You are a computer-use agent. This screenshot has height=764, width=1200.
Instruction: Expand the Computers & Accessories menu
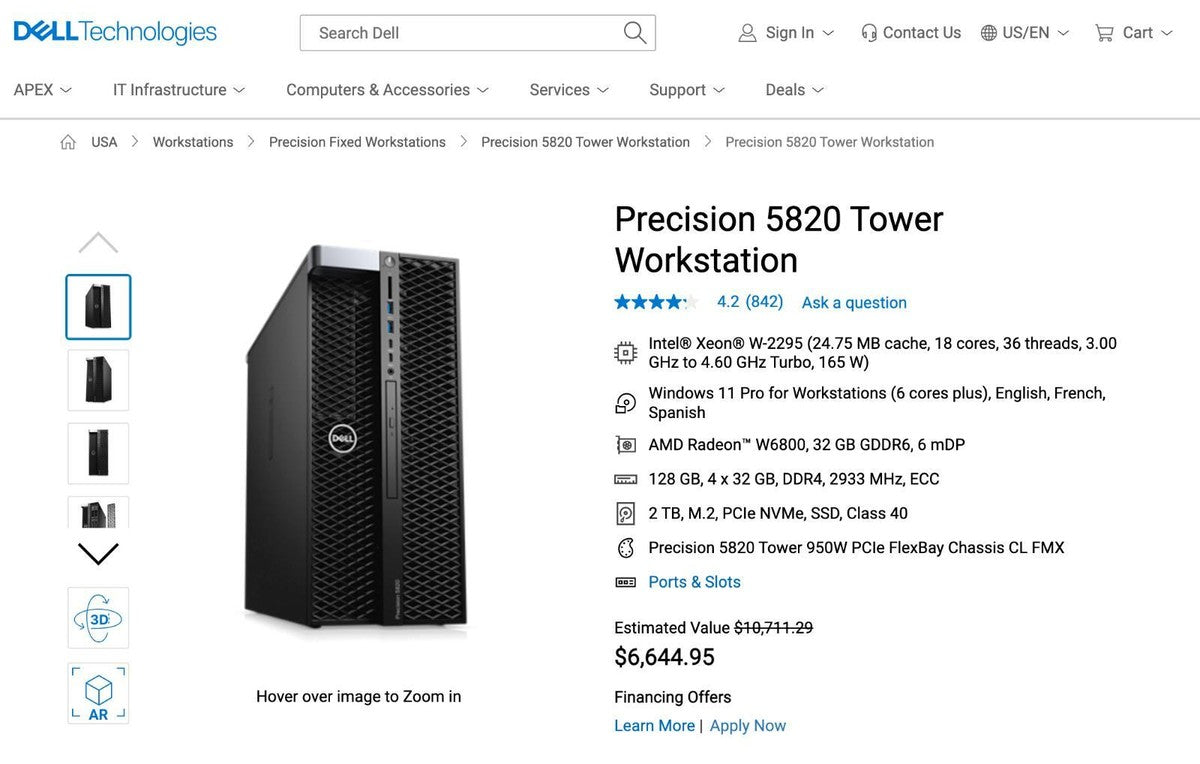pos(378,89)
